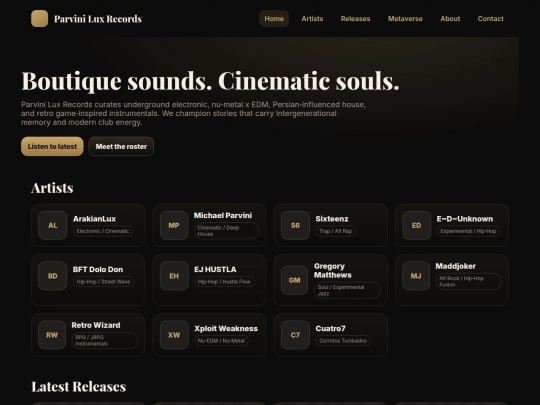Viewport: 540px width, 405px height.
Task: Click the Meet the roster button
Action: pyautogui.click(x=121, y=146)
